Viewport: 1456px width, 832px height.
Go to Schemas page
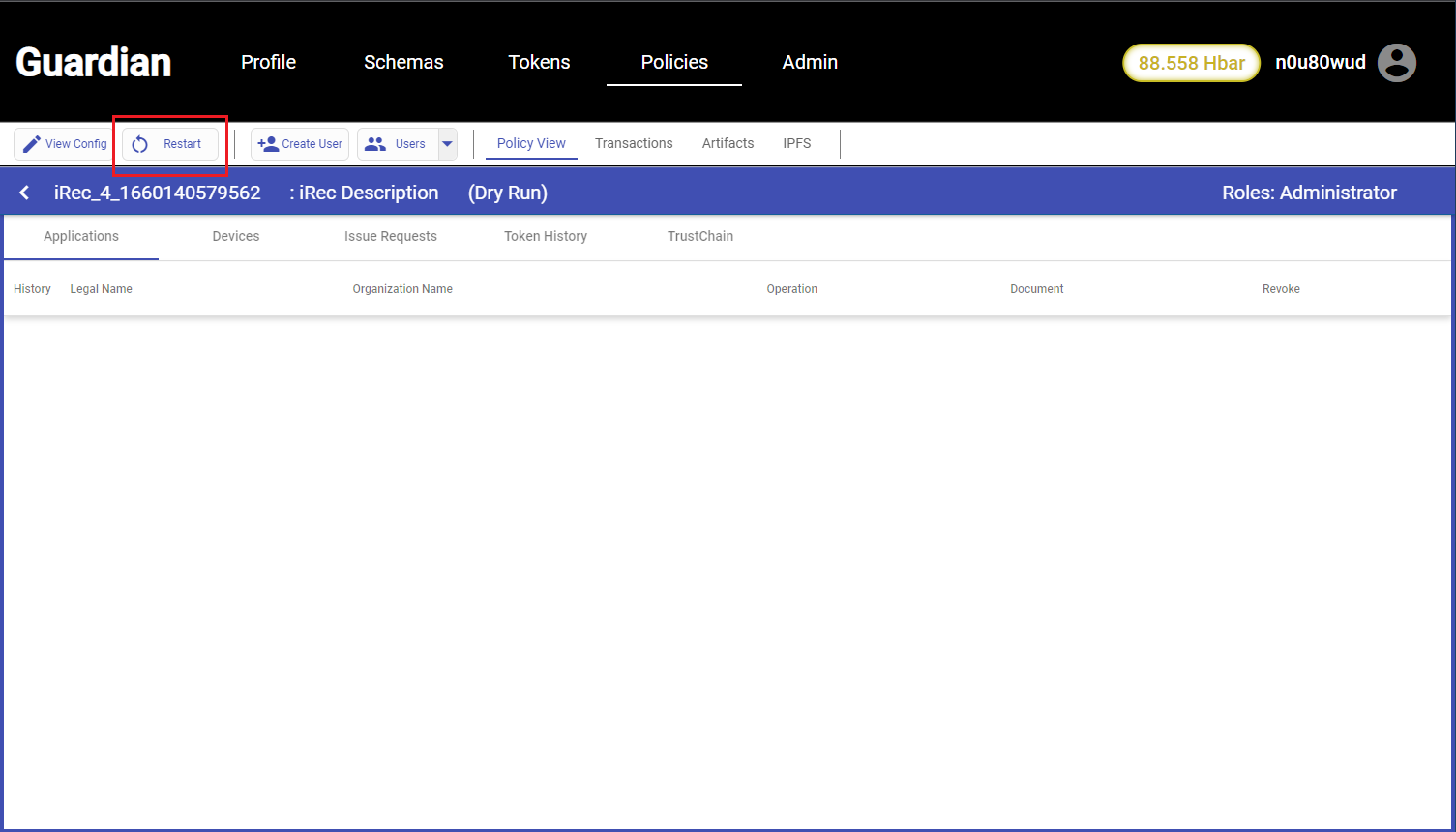pyautogui.click(x=403, y=62)
